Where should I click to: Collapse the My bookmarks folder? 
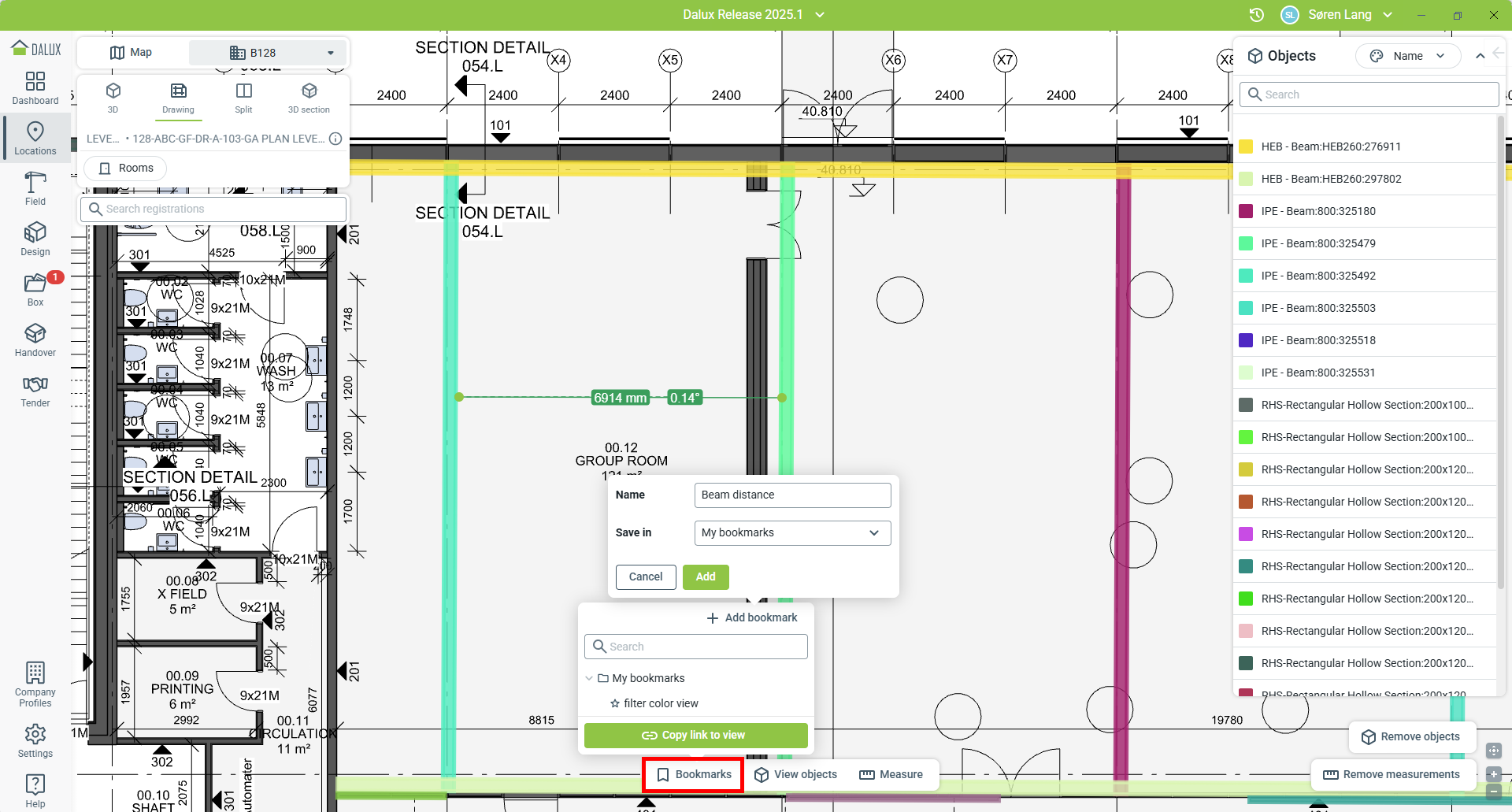coord(589,678)
